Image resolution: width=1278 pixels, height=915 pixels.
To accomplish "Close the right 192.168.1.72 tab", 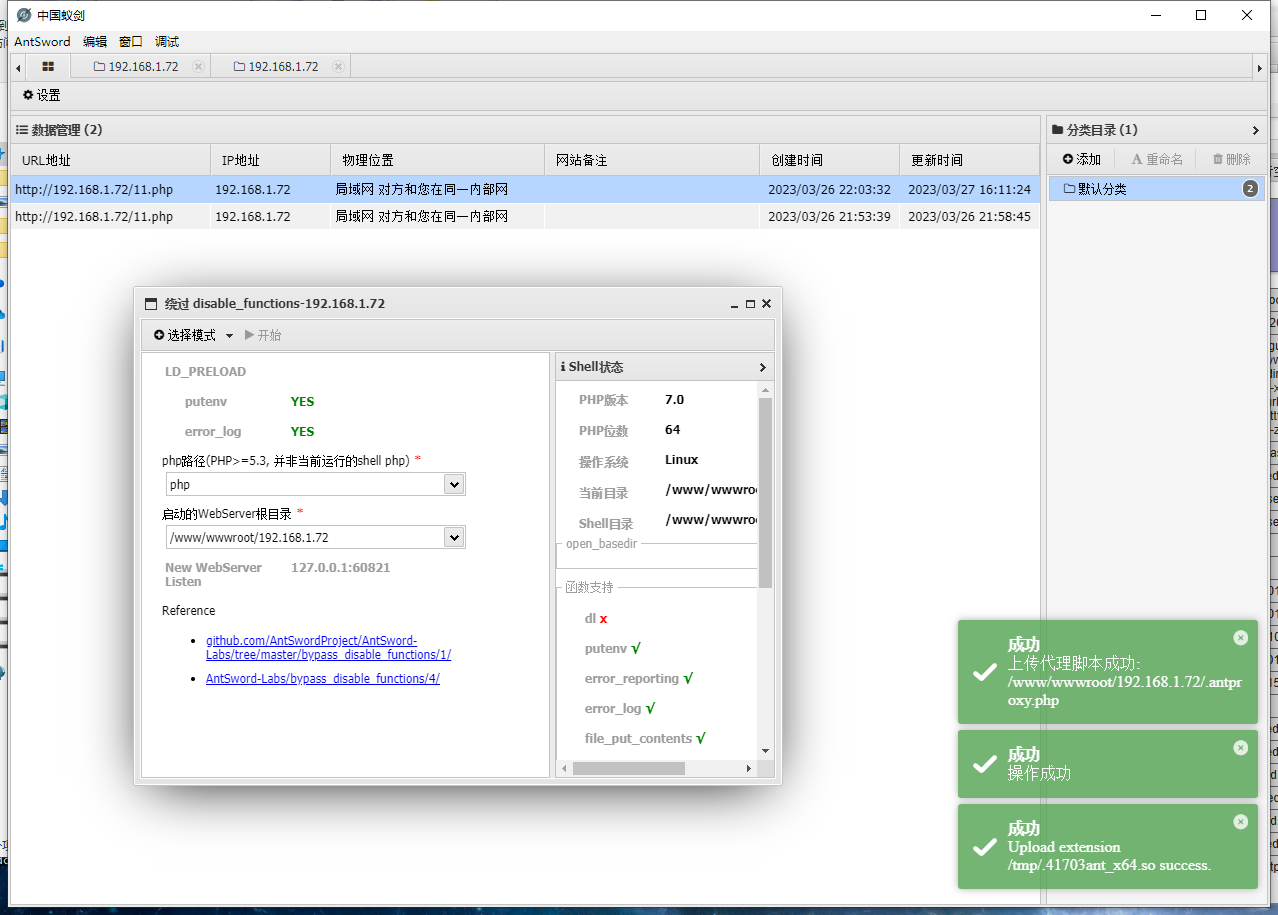I will pyautogui.click(x=338, y=67).
